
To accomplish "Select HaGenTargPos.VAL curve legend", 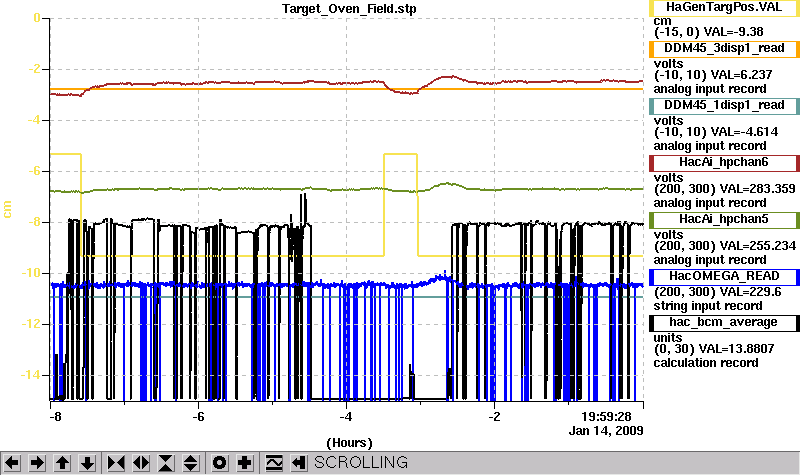I will [x=724, y=7].
